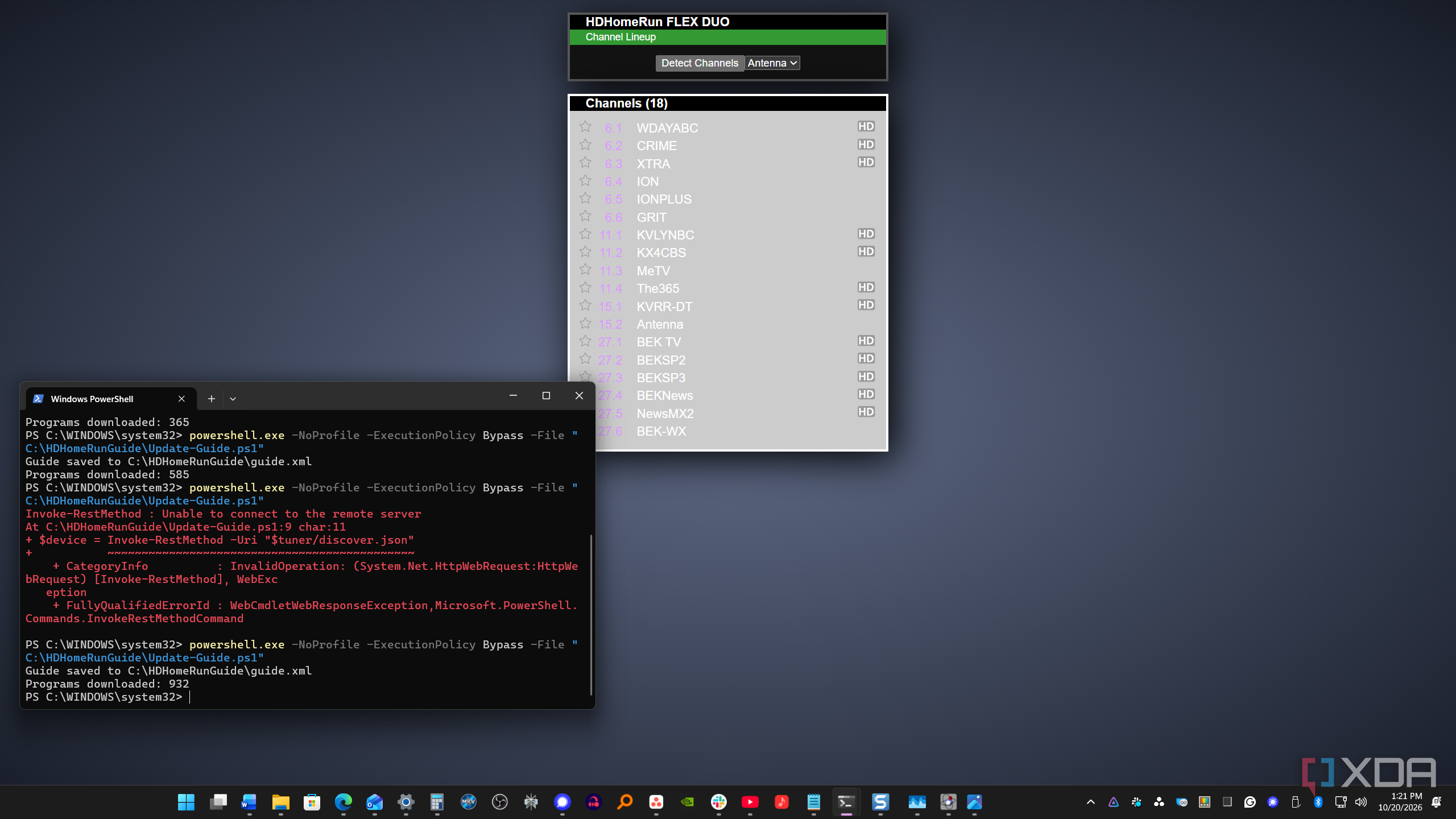Open Settings gear on taskbar
This screenshot has height=819, width=1456.
coord(406,802)
